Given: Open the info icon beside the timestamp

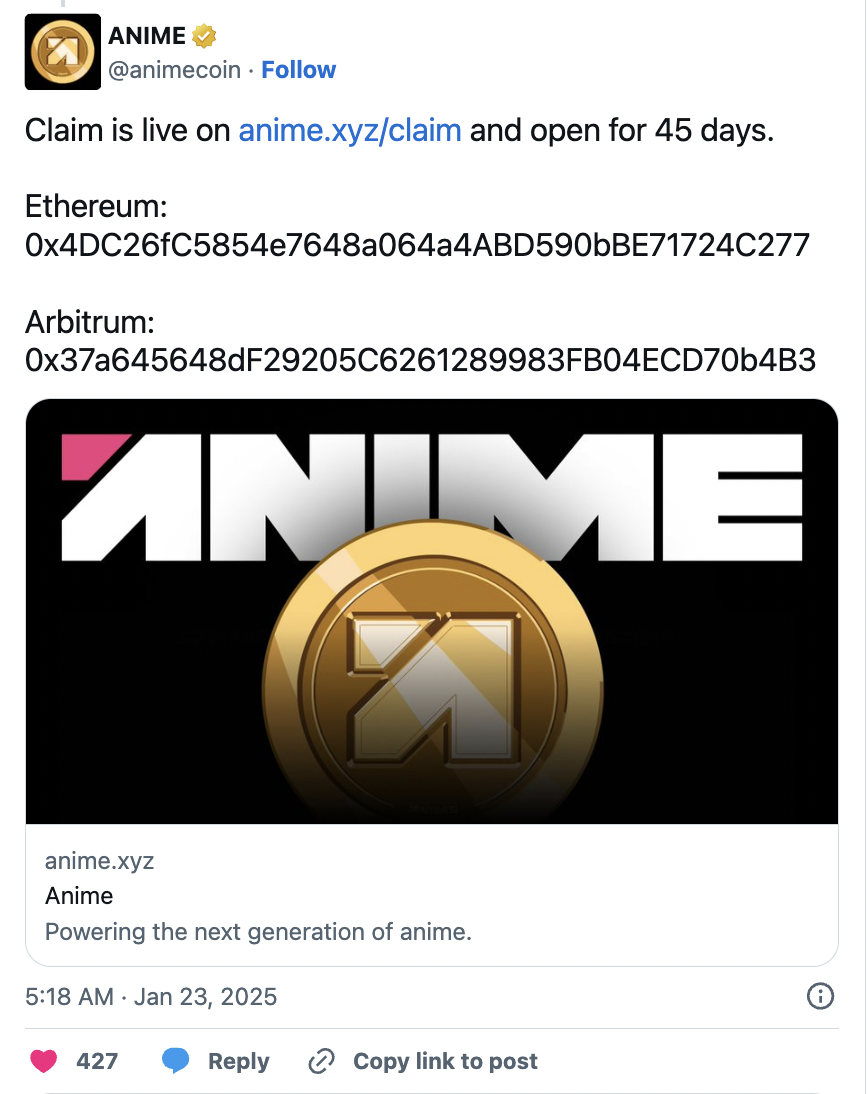Looking at the screenshot, I should (820, 996).
